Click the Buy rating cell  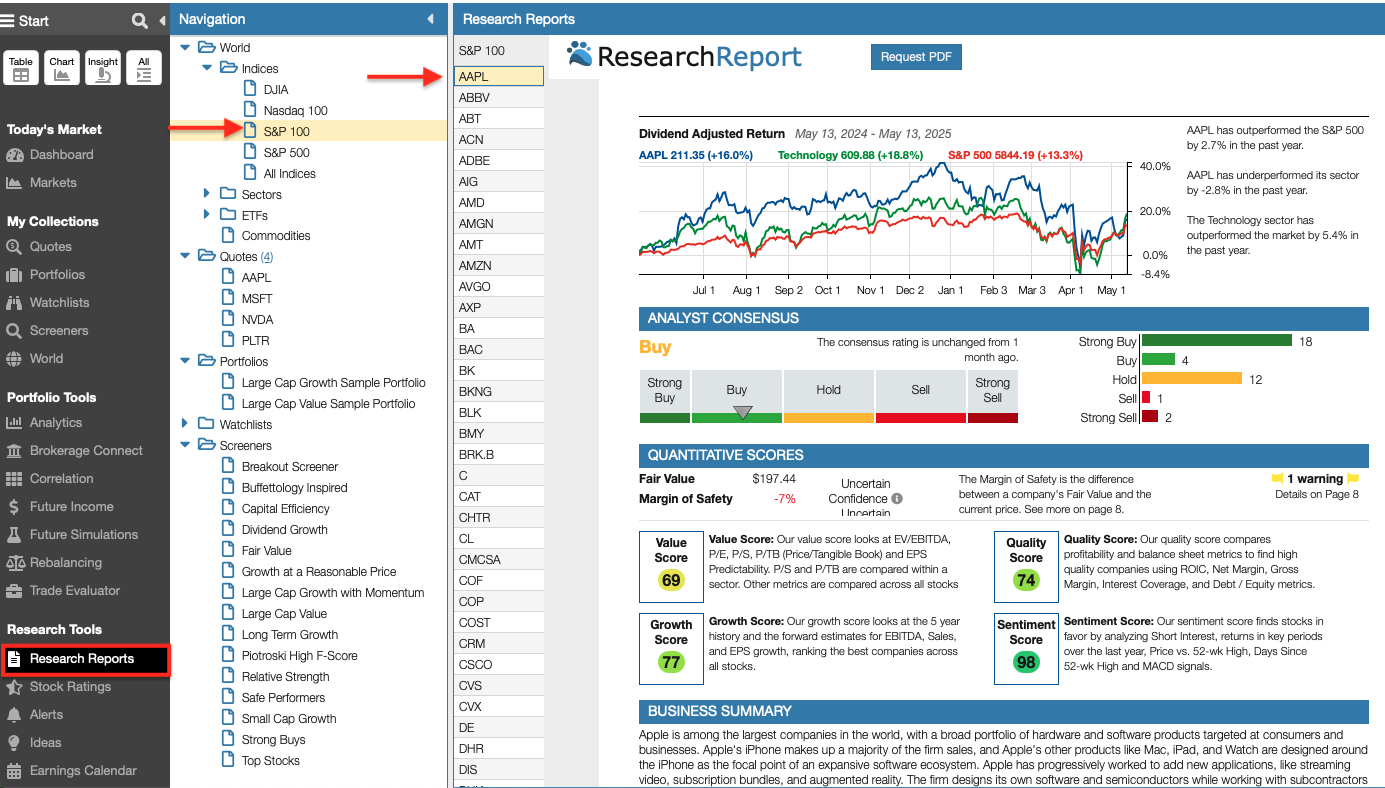pyautogui.click(x=737, y=397)
